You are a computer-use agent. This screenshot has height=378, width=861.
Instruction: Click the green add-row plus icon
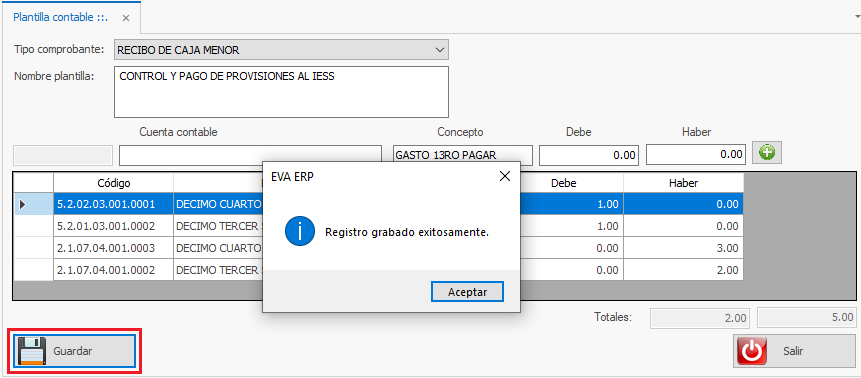click(x=767, y=153)
